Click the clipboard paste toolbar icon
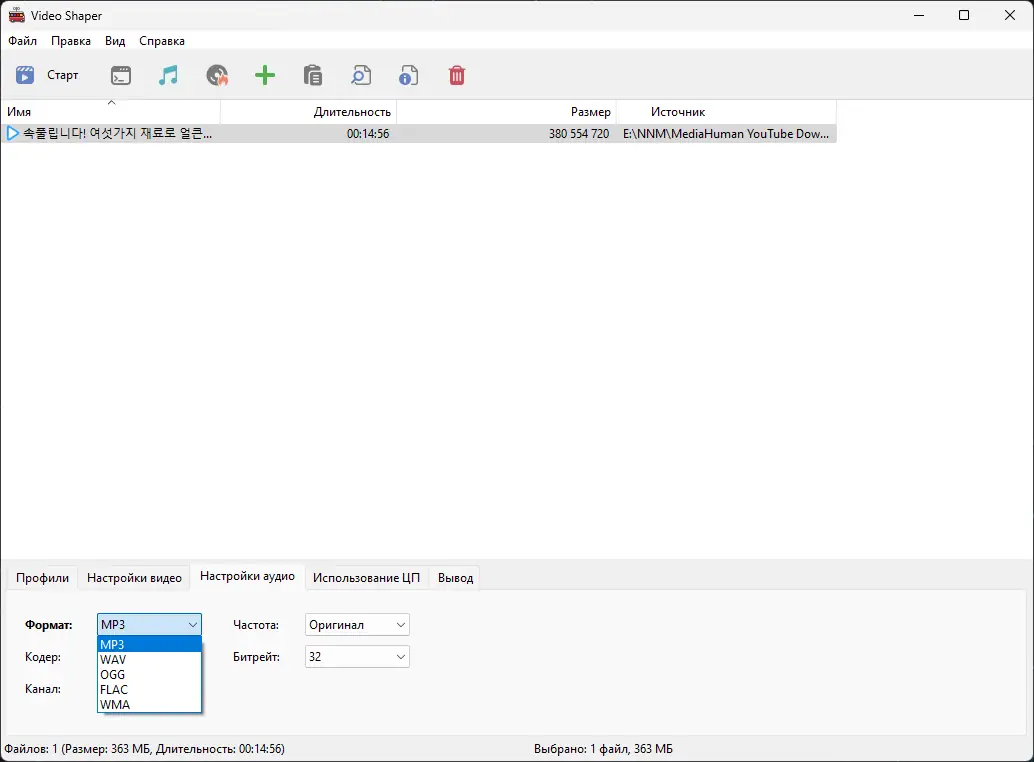Viewport: 1034px width, 762px height. (313, 75)
